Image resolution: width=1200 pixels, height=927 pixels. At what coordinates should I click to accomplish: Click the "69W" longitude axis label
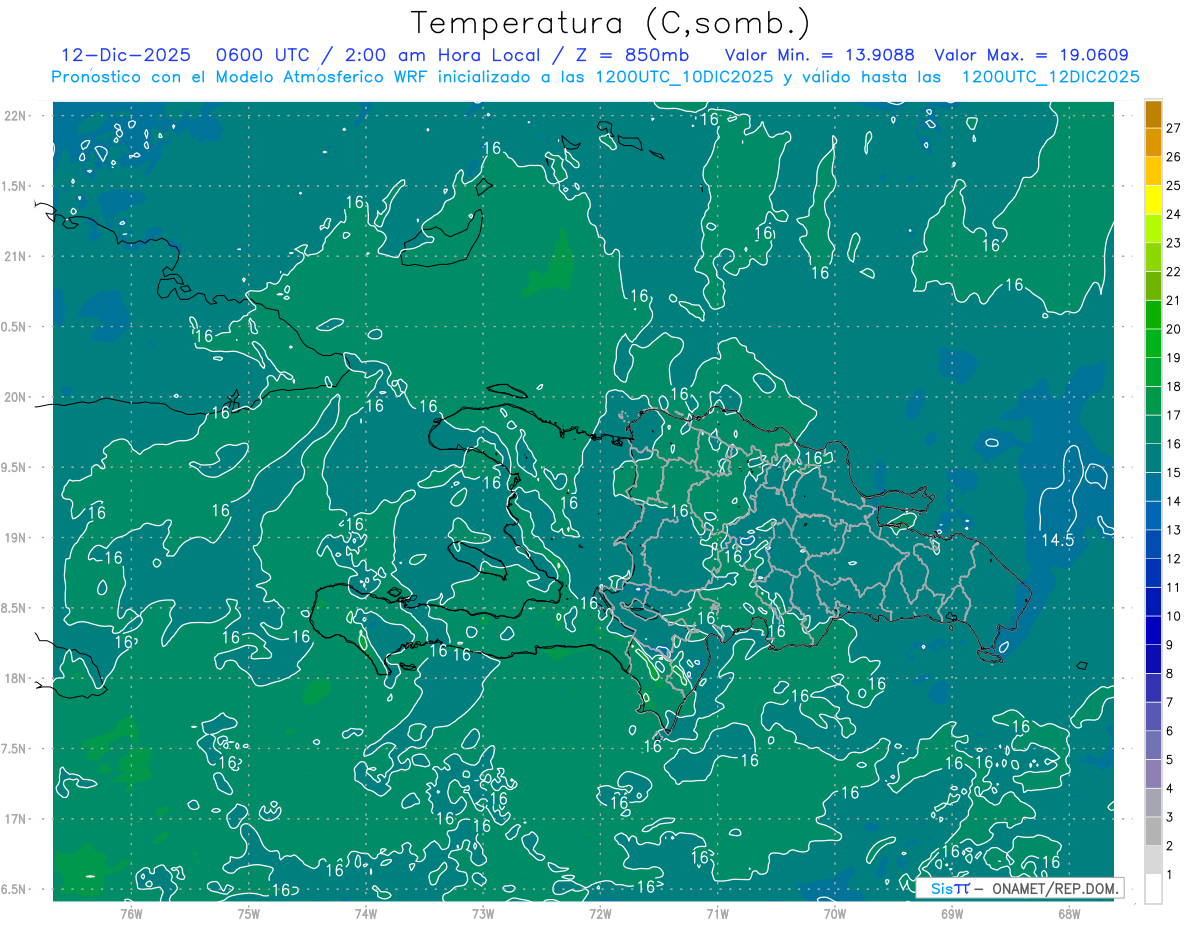952,914
